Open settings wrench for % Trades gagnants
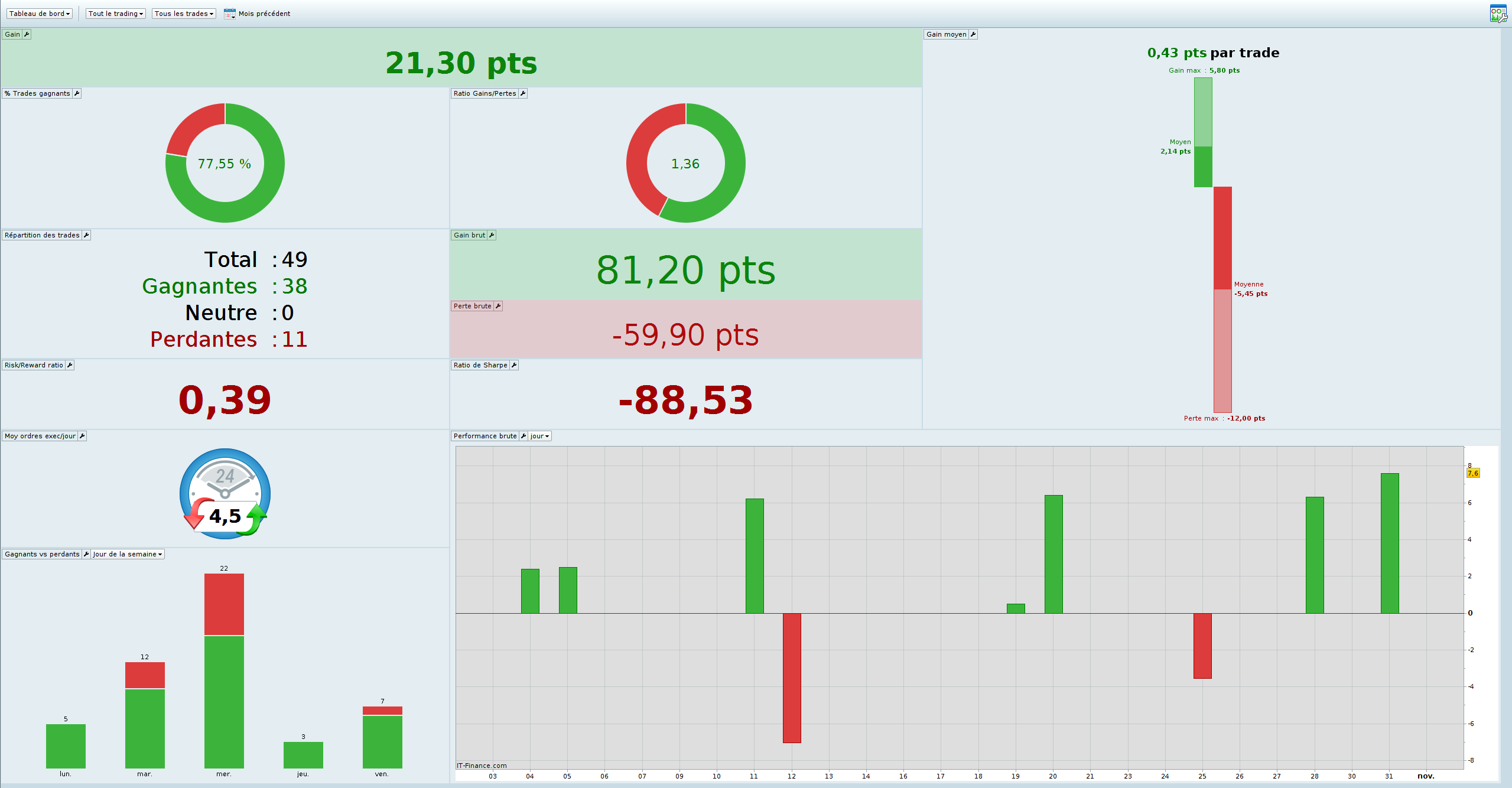This screenshot has height=788, width=1512. point(77,93)
